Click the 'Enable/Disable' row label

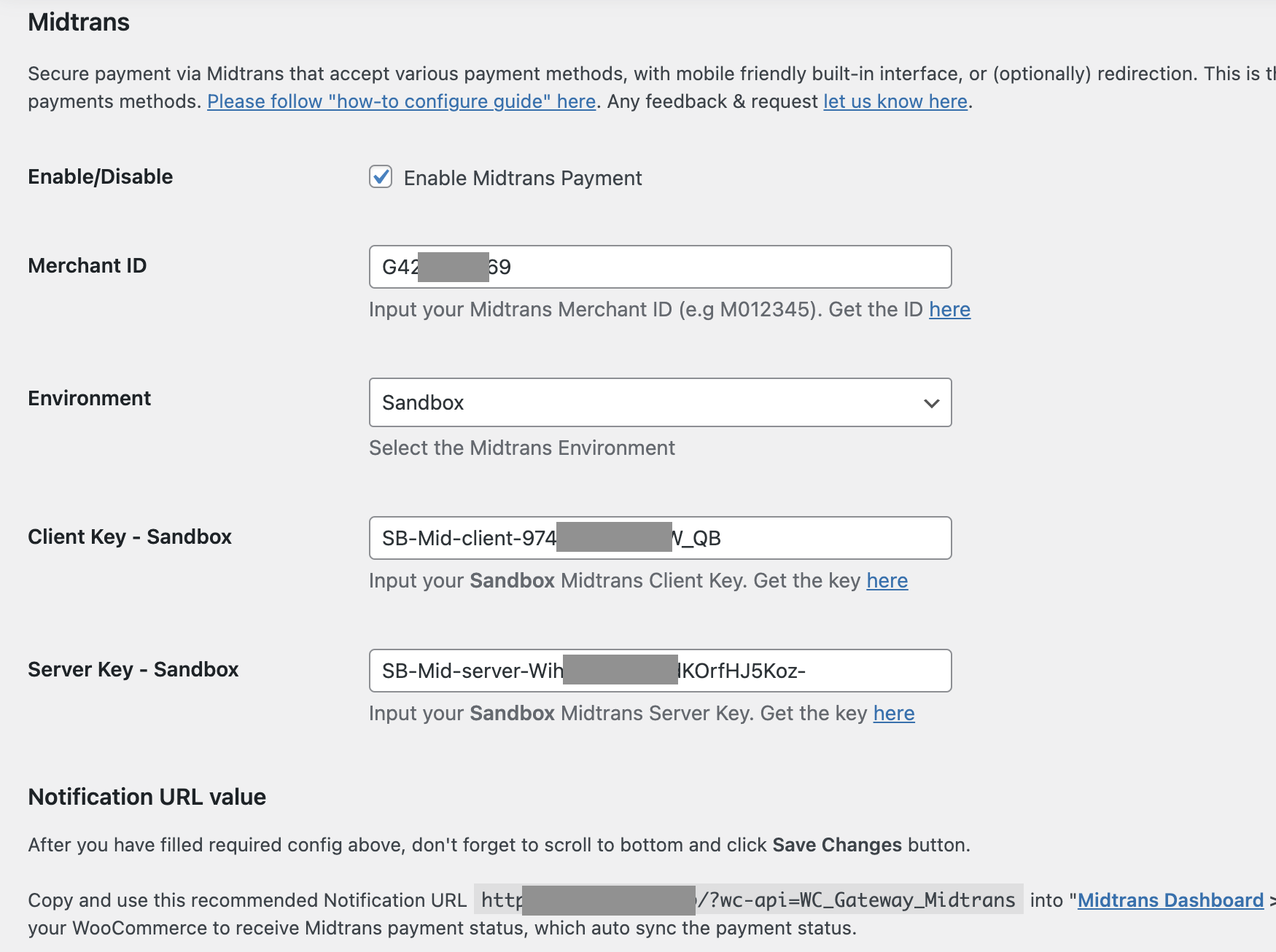101,176
